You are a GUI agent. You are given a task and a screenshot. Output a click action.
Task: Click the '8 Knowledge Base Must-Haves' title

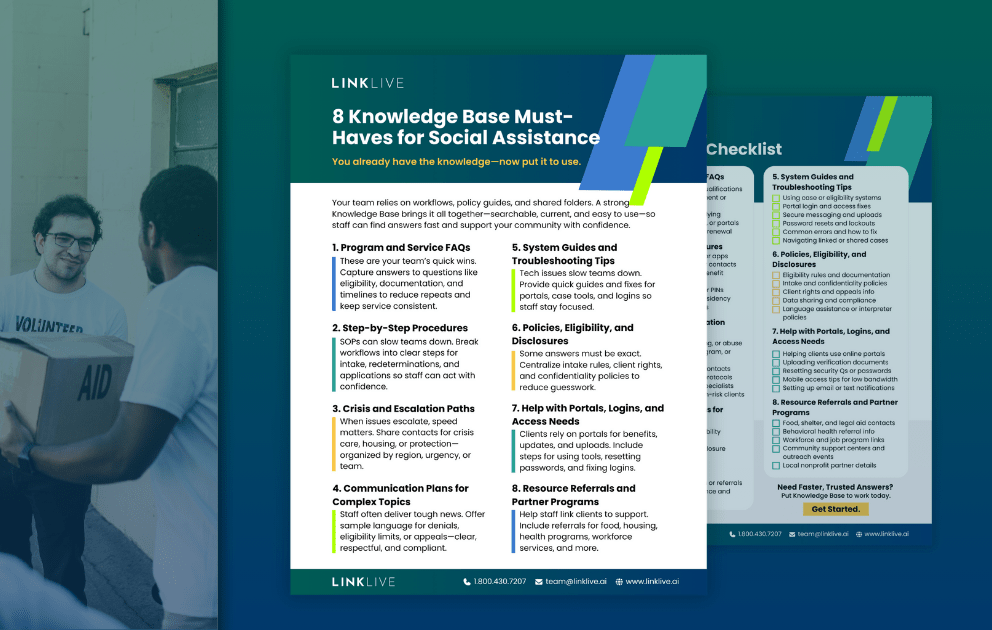point(465,126)
